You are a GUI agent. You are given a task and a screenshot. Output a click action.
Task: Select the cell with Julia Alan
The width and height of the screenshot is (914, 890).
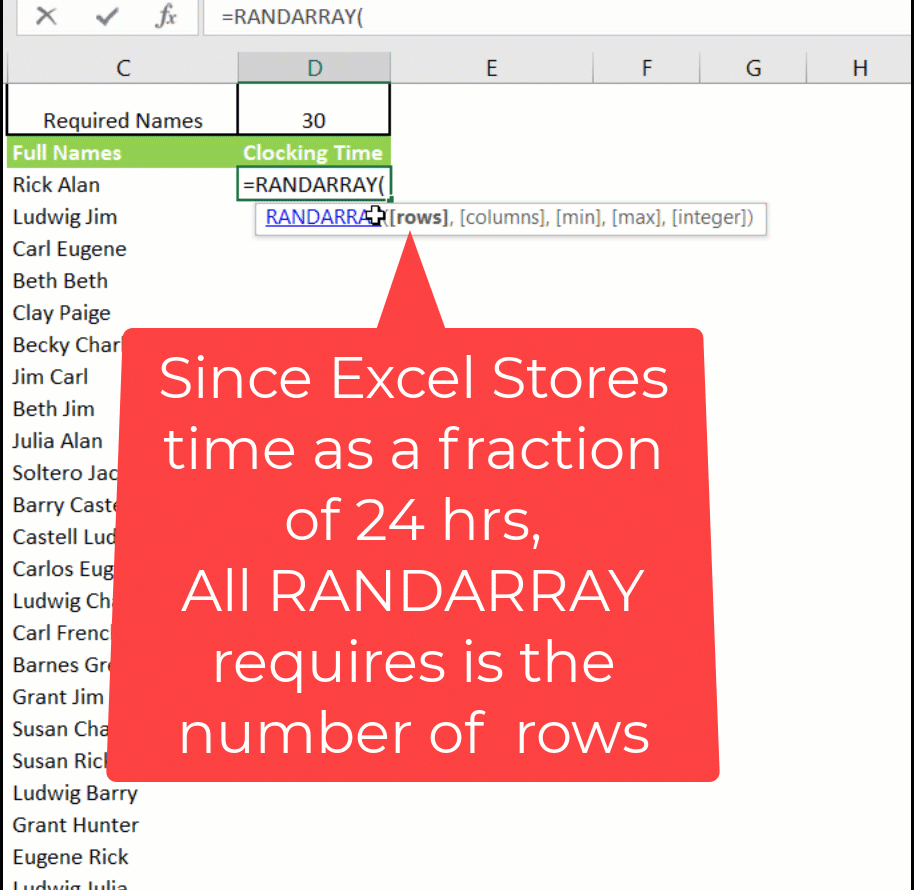[120, 441]
